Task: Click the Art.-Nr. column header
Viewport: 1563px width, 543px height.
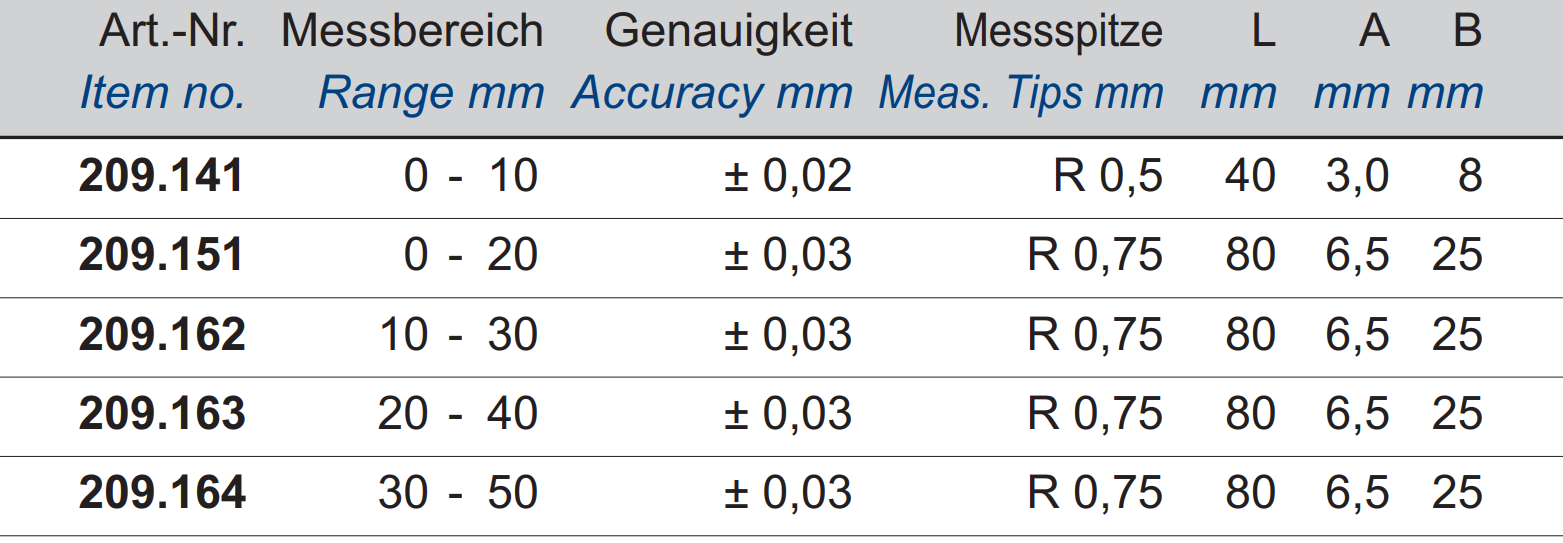Action: click(171, 32)
